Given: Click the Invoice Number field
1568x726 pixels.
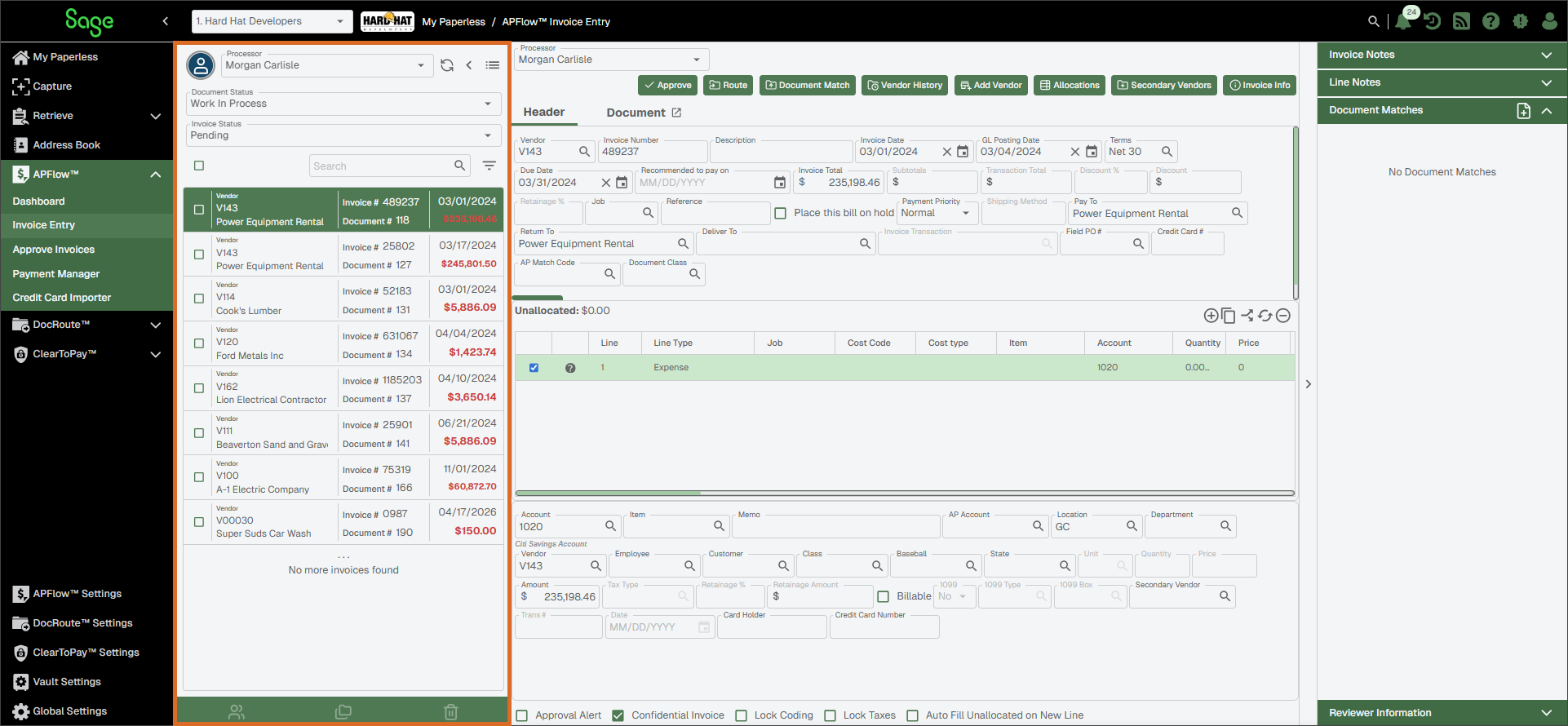Looking at the screenshot, I should (x=653, y=152).
